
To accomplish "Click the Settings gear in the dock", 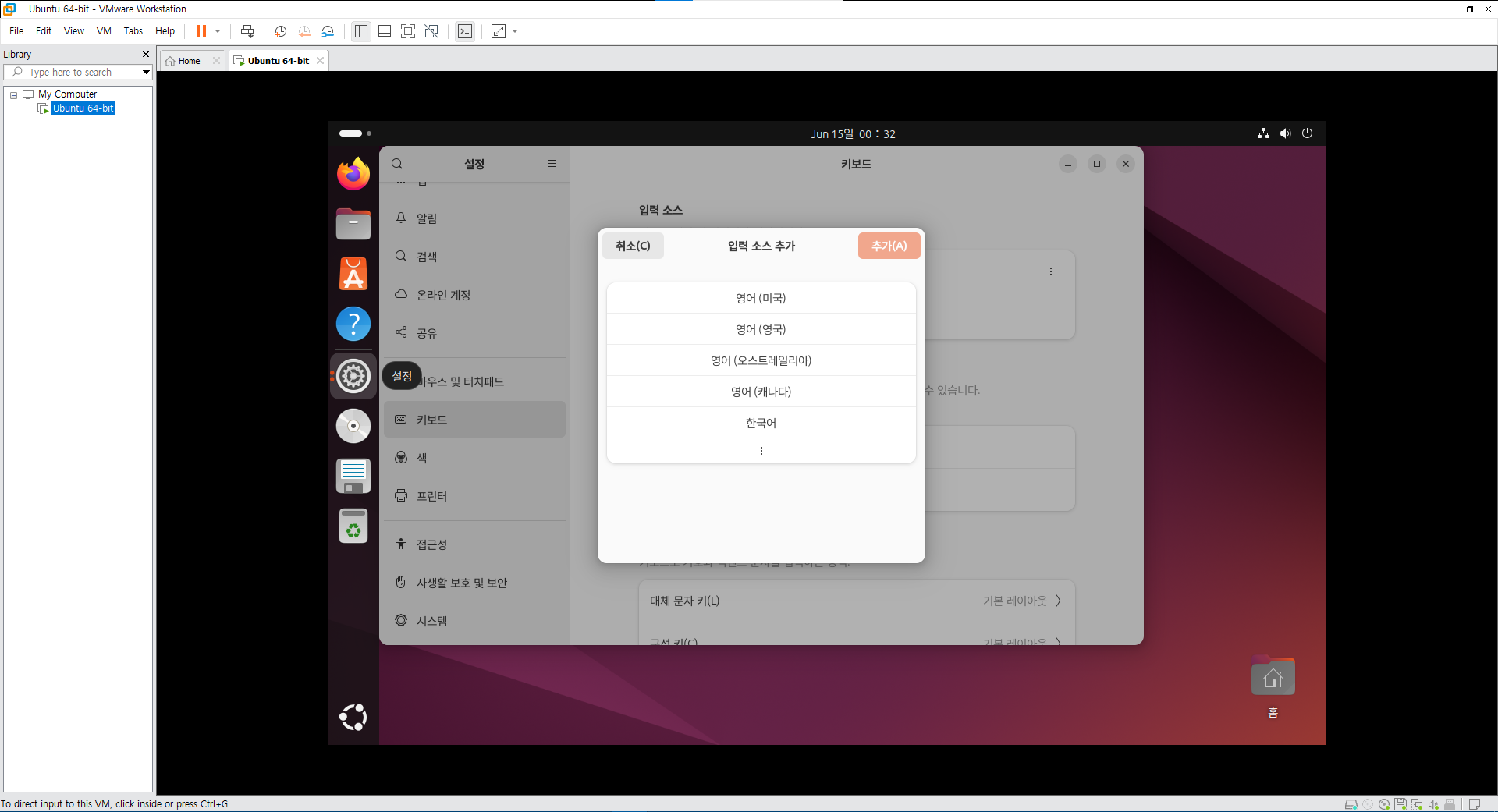I will (353, 376).
